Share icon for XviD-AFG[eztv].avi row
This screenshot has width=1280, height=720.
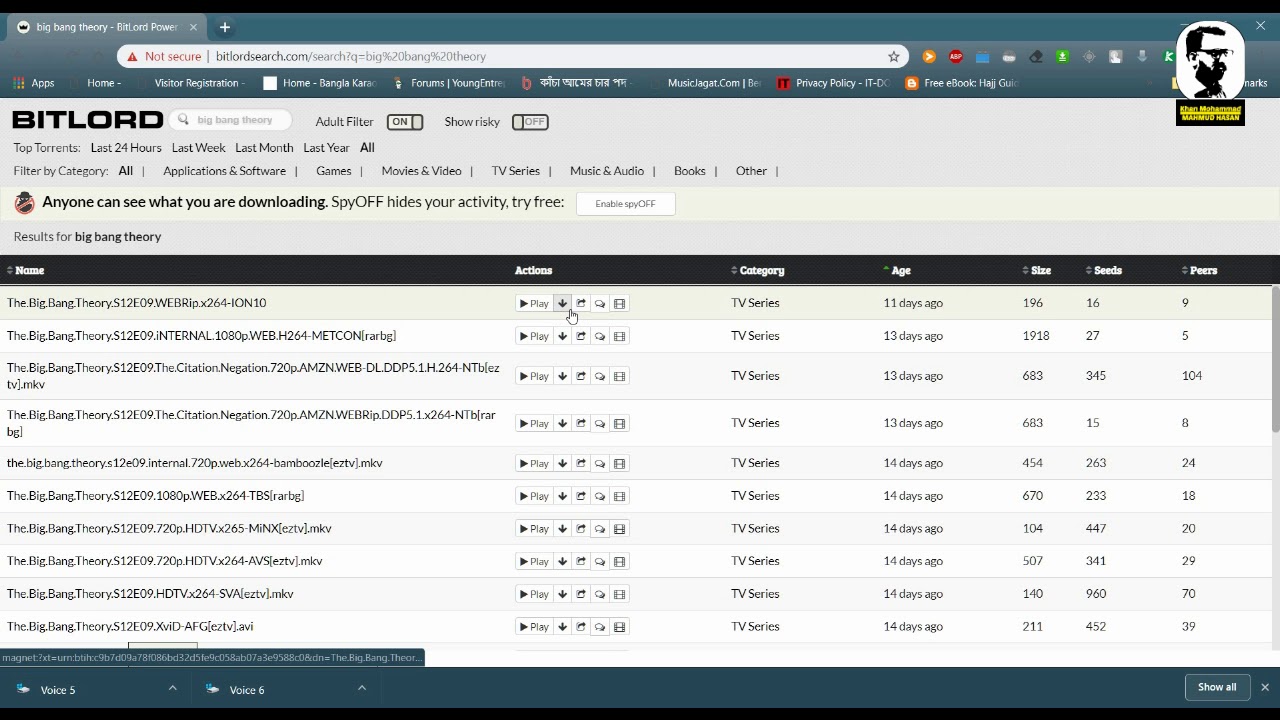[581, 627]
